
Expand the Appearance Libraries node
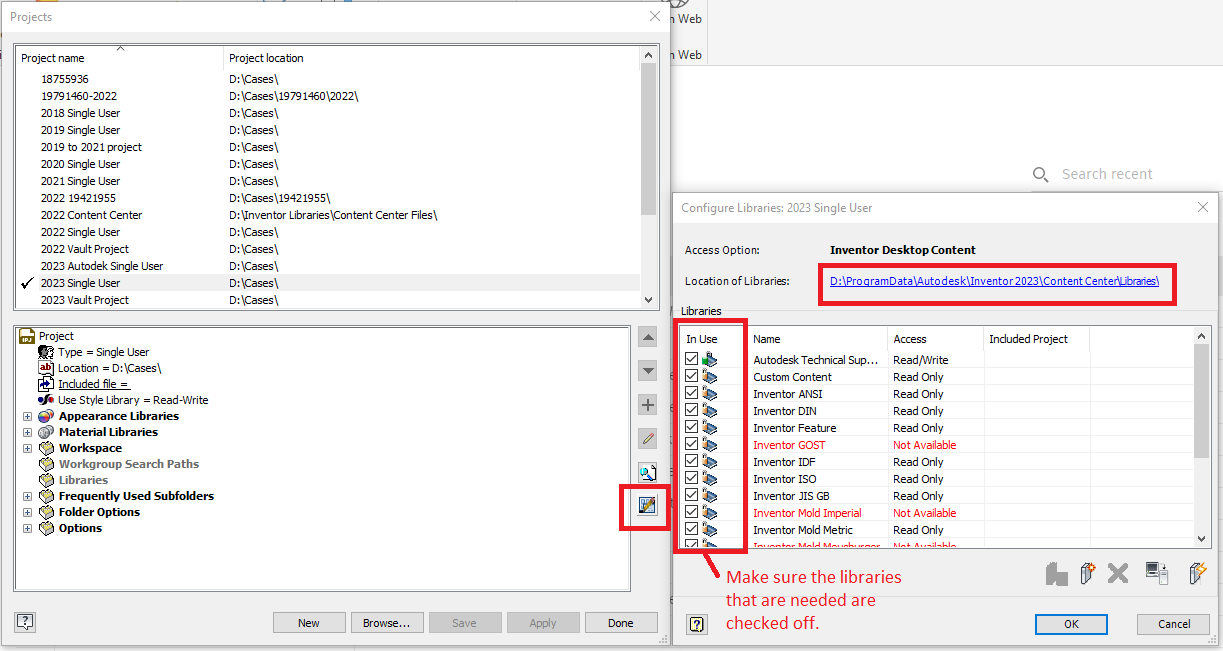click(x=27, y=415)
